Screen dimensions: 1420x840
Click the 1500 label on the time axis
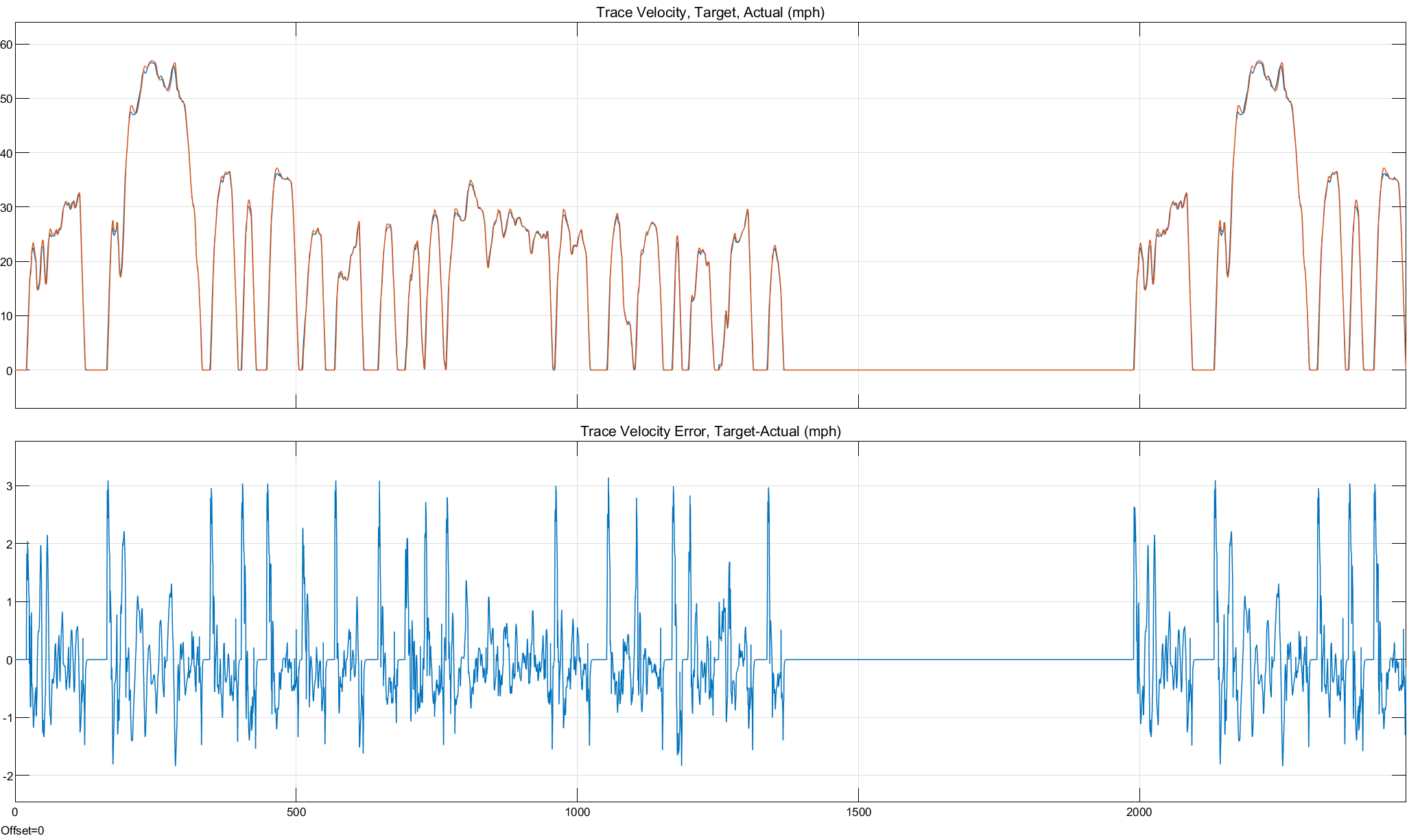(858, 813)
